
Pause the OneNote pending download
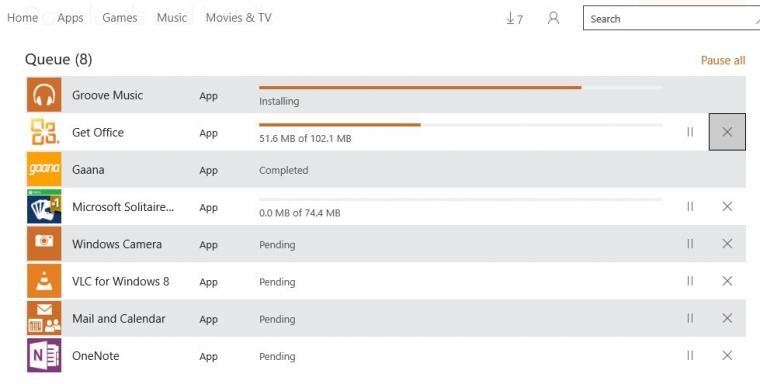pyautogui.click(x=690, y=355)
